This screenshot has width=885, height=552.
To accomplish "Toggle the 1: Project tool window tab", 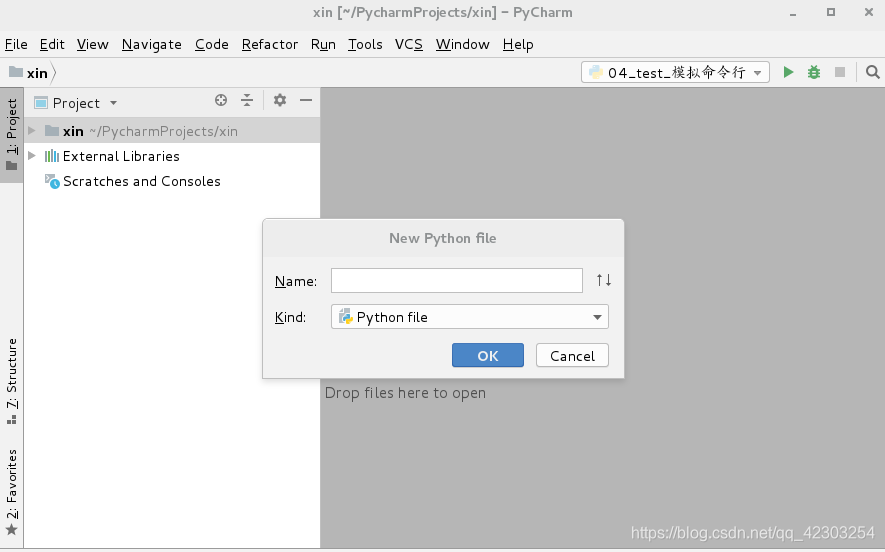I will click(11, 134).
